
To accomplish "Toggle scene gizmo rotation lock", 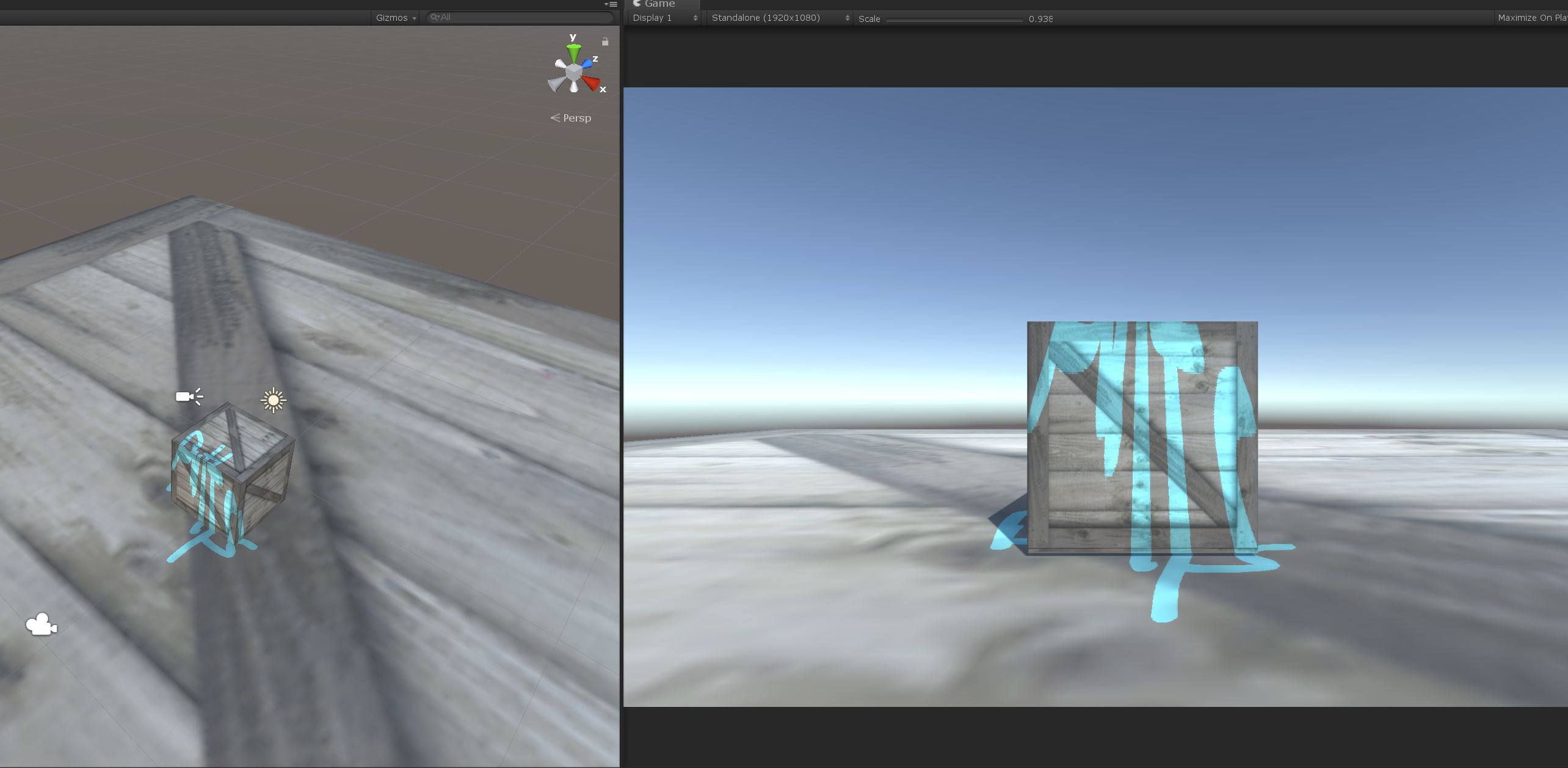I will [x=605, y=42].
